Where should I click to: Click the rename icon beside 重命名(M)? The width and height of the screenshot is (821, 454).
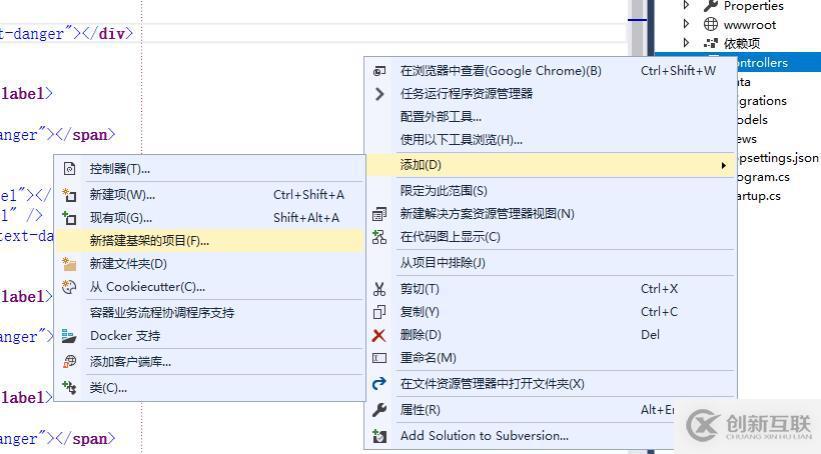379,358
